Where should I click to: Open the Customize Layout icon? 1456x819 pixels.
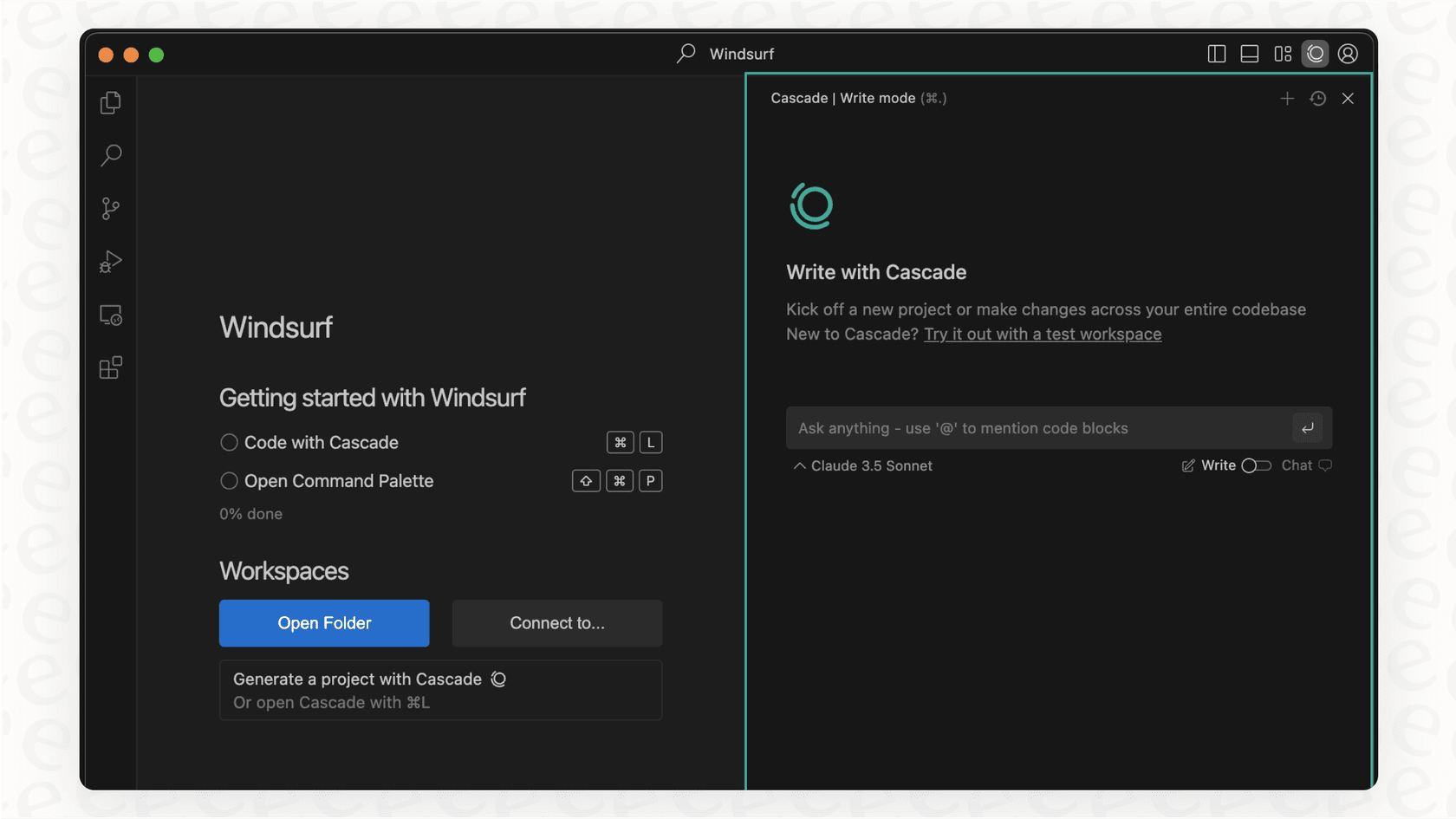(1283, 53)
